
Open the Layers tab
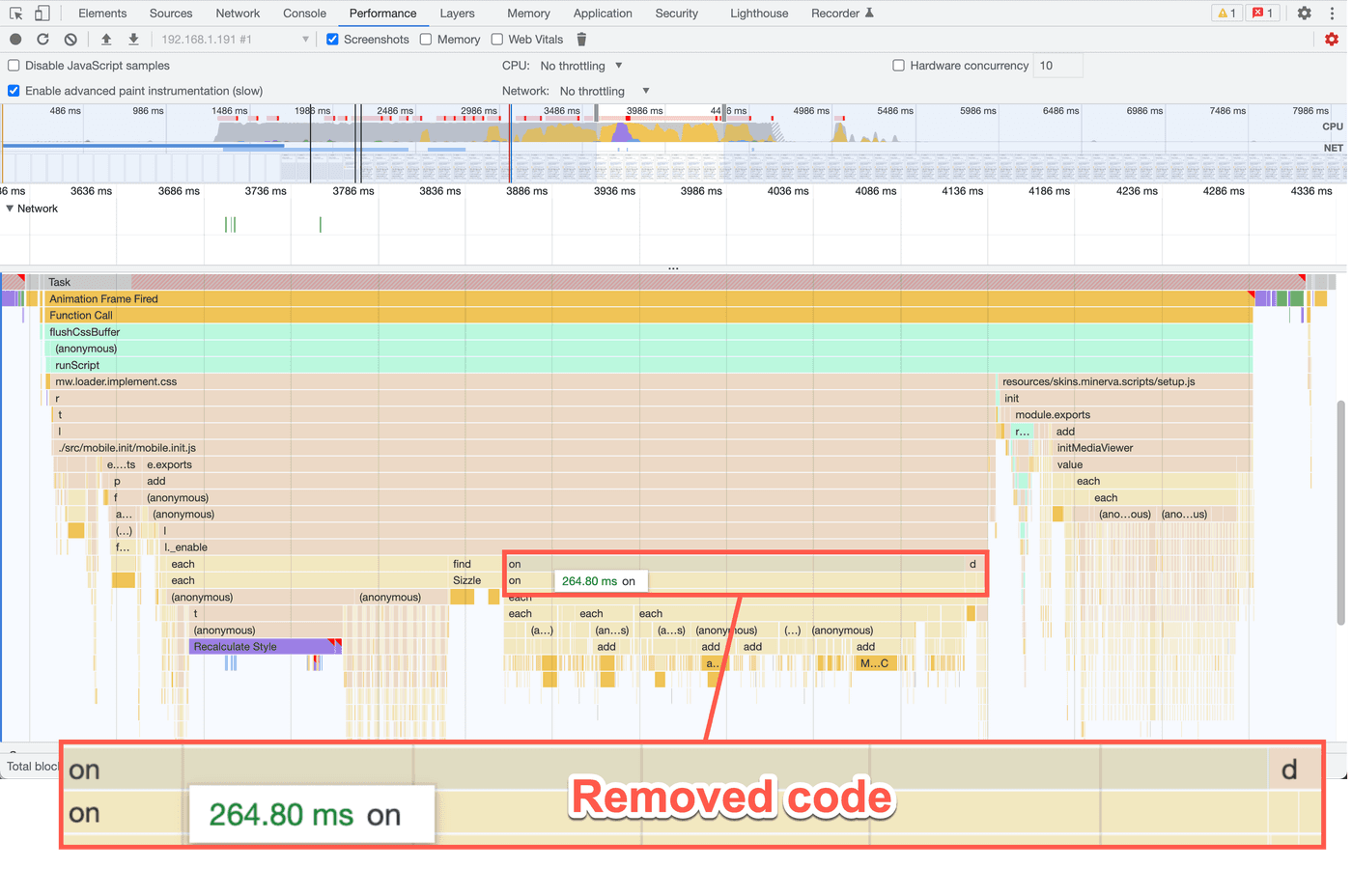pos(457,14)
